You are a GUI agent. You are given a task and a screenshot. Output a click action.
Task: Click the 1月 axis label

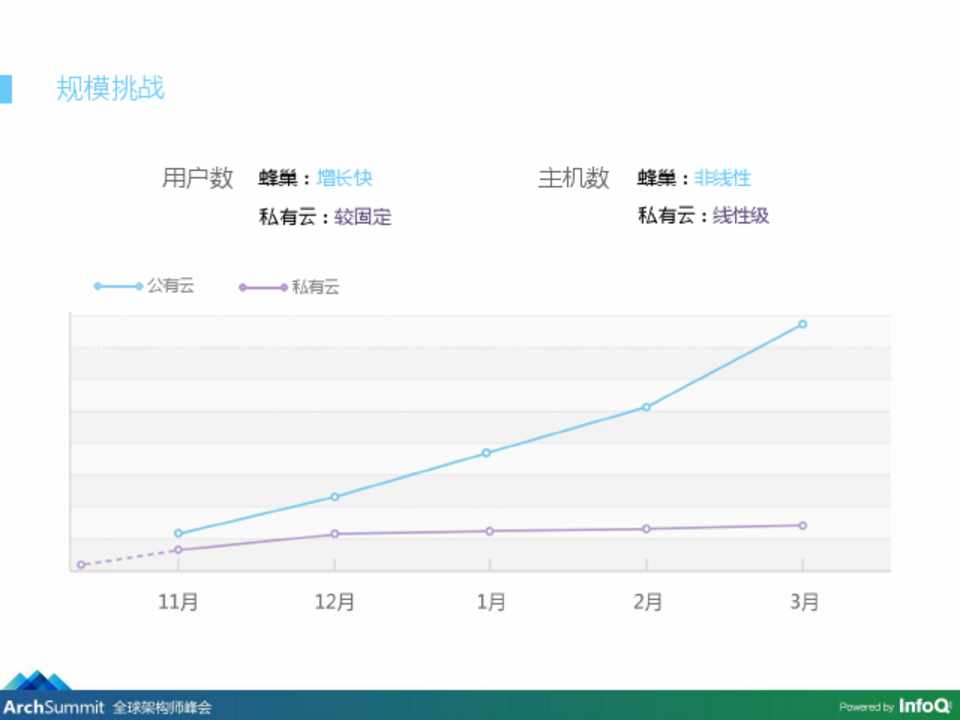(490, 602)
